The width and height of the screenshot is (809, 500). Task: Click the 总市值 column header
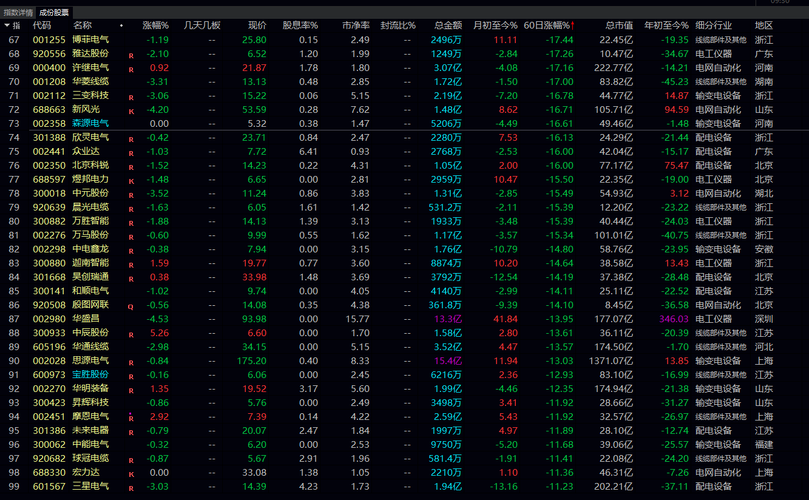[x=619, y=25]
